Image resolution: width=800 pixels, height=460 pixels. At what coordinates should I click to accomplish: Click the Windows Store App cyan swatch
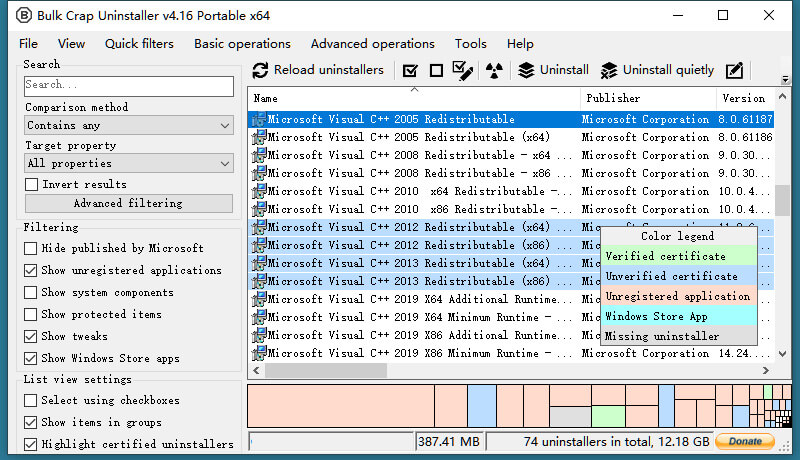[x=679, y=316]
